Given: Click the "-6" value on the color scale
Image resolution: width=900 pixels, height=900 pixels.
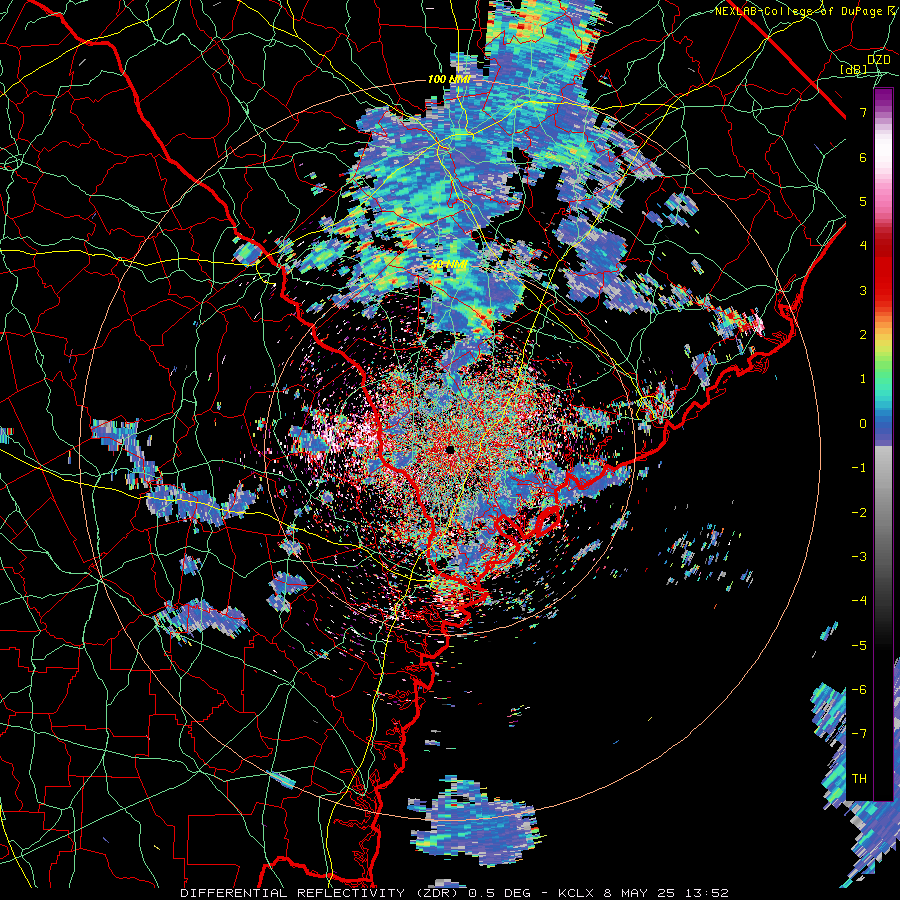Looking at the screenshot, I should 859,690.
